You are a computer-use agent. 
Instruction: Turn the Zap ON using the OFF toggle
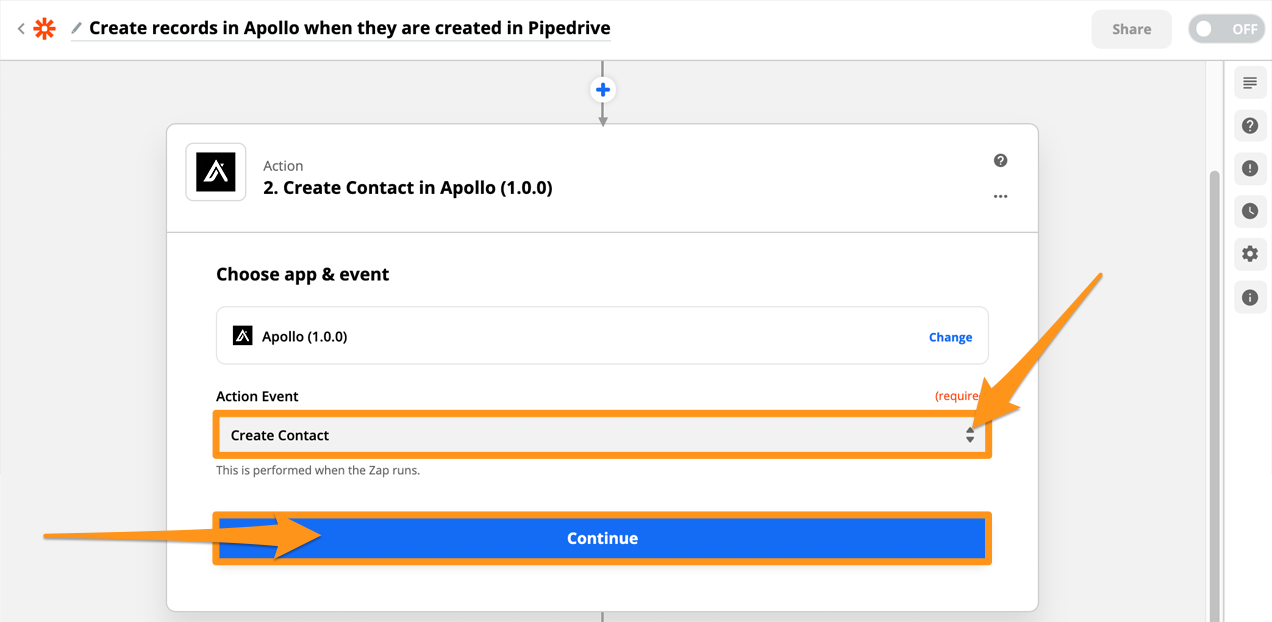(x=1227, y=29)
